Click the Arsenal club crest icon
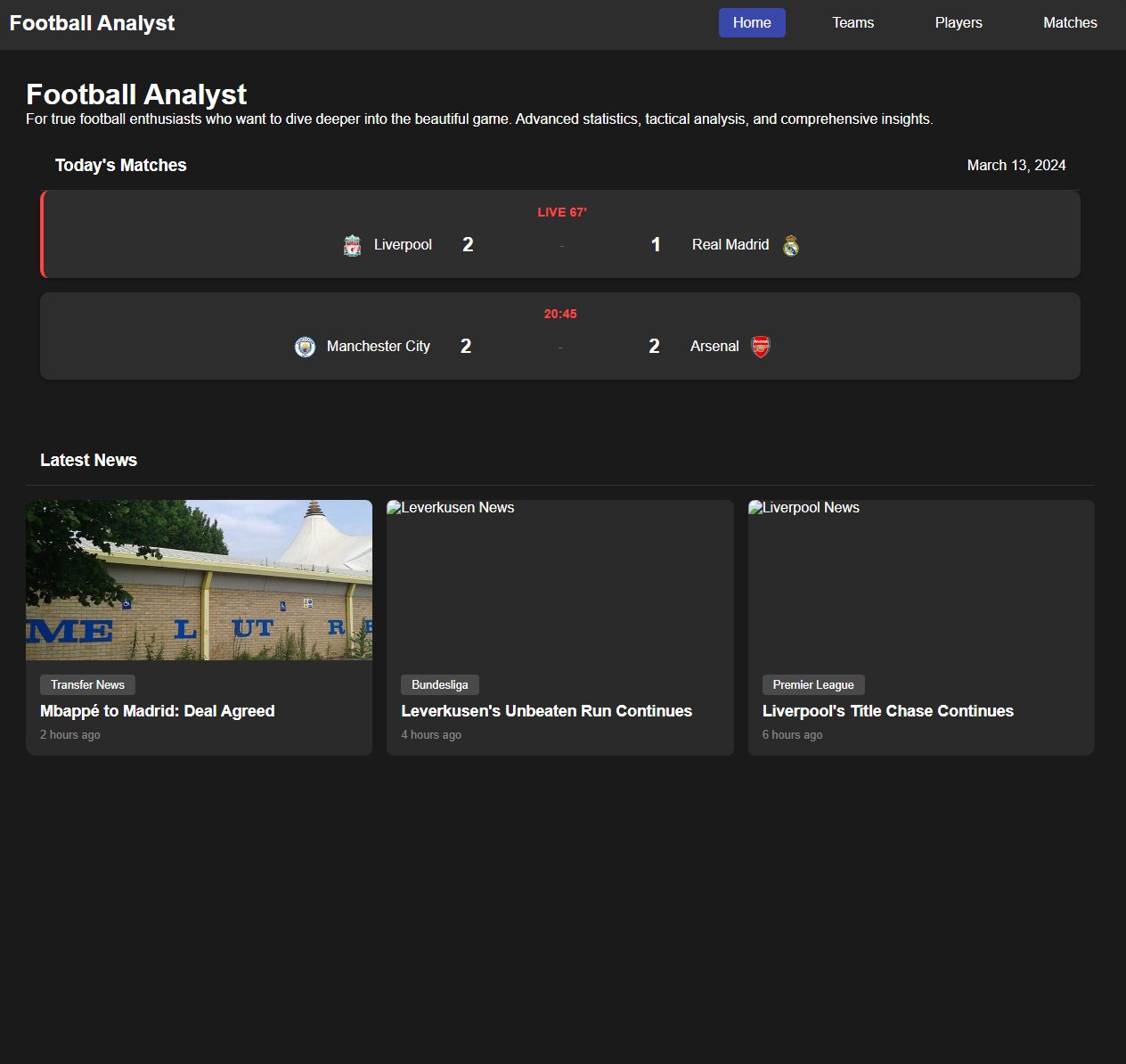The width and height of the screenshot is (1126, 1064). click(x=760, y=347)
